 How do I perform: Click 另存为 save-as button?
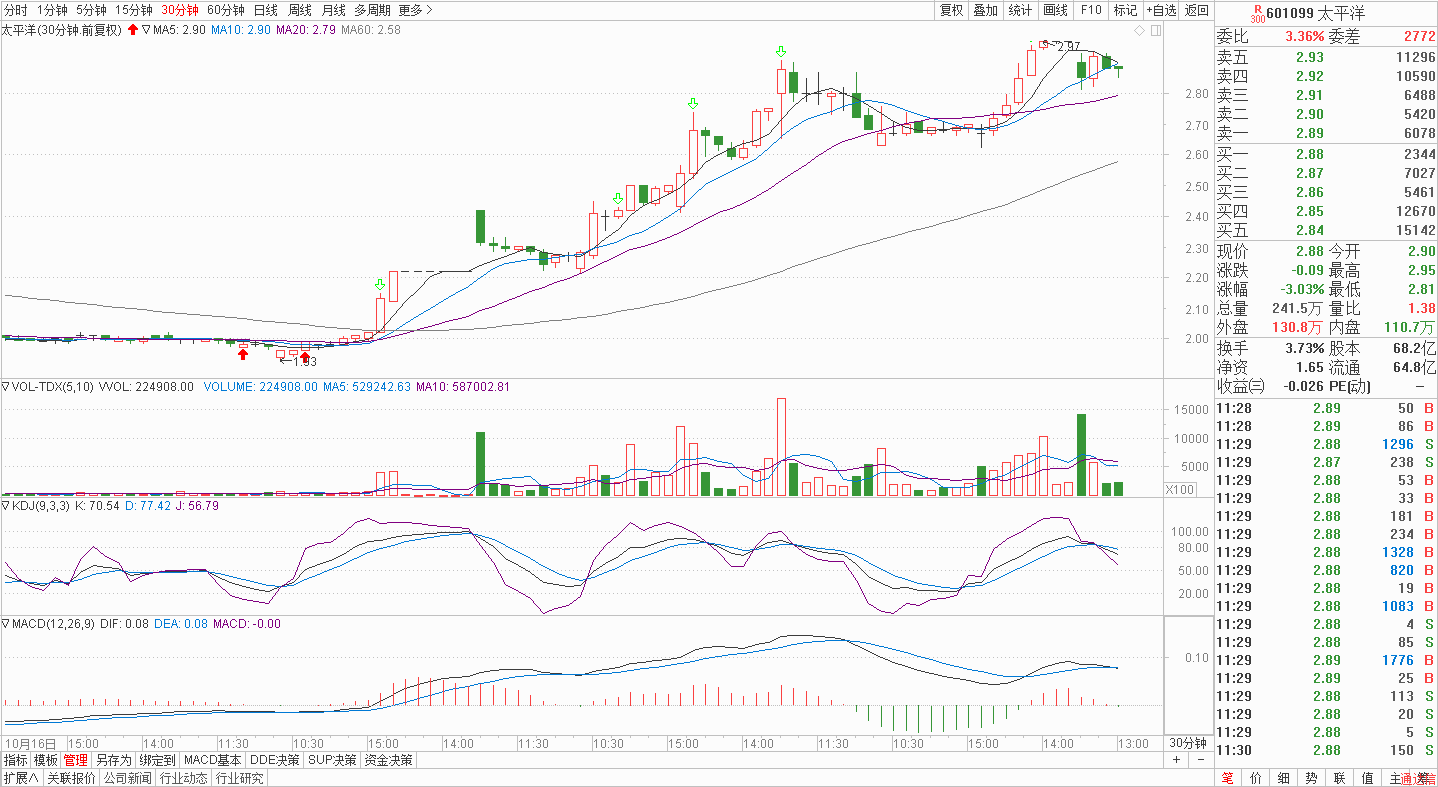click(113, 760)
